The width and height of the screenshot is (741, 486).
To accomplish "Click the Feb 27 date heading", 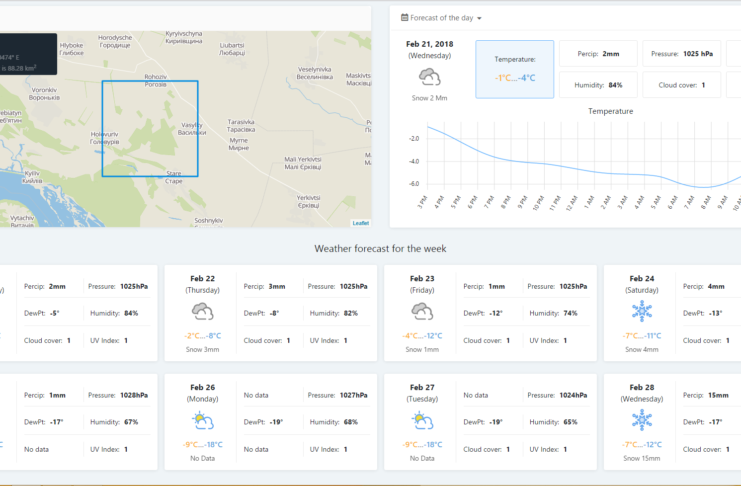I will pos(422,387).
